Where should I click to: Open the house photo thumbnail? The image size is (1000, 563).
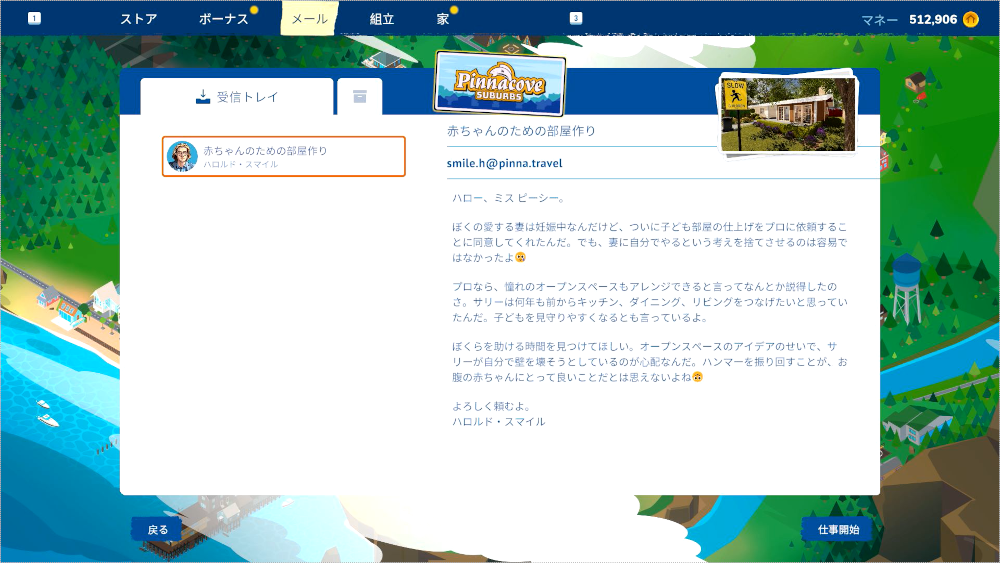click(788, 113)
